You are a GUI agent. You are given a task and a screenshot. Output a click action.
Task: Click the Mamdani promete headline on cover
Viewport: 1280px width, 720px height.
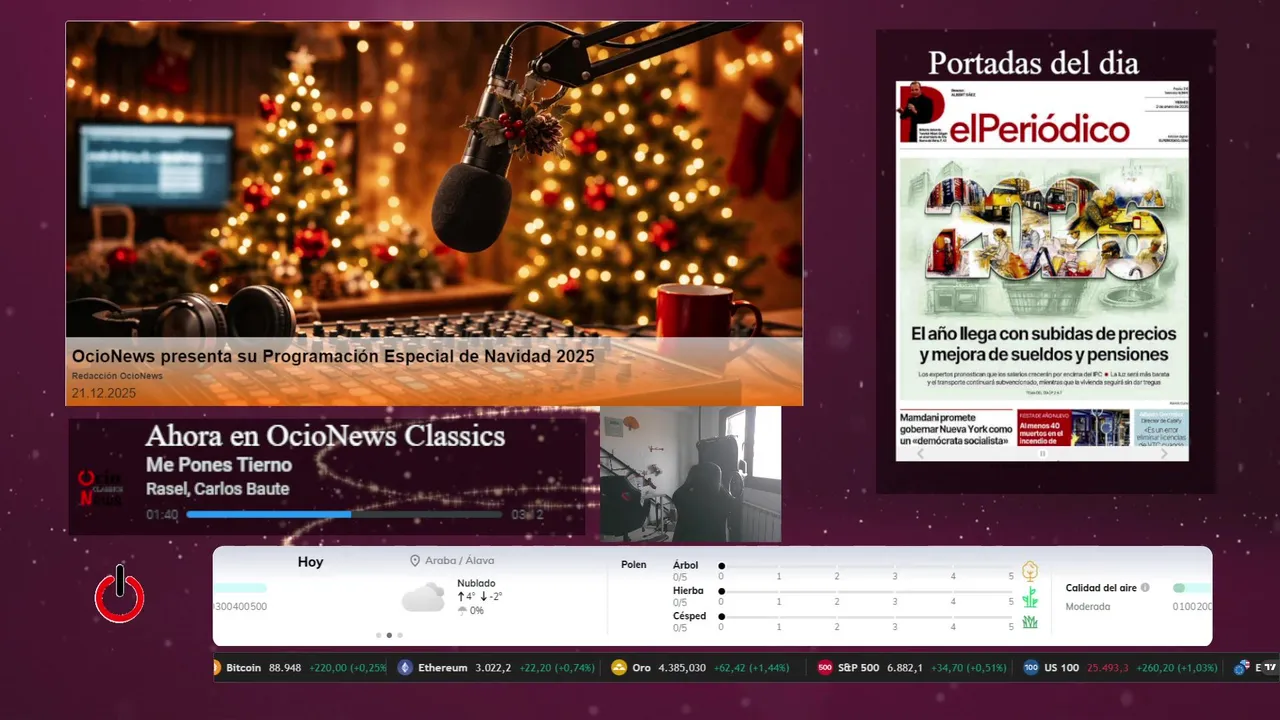956,429
